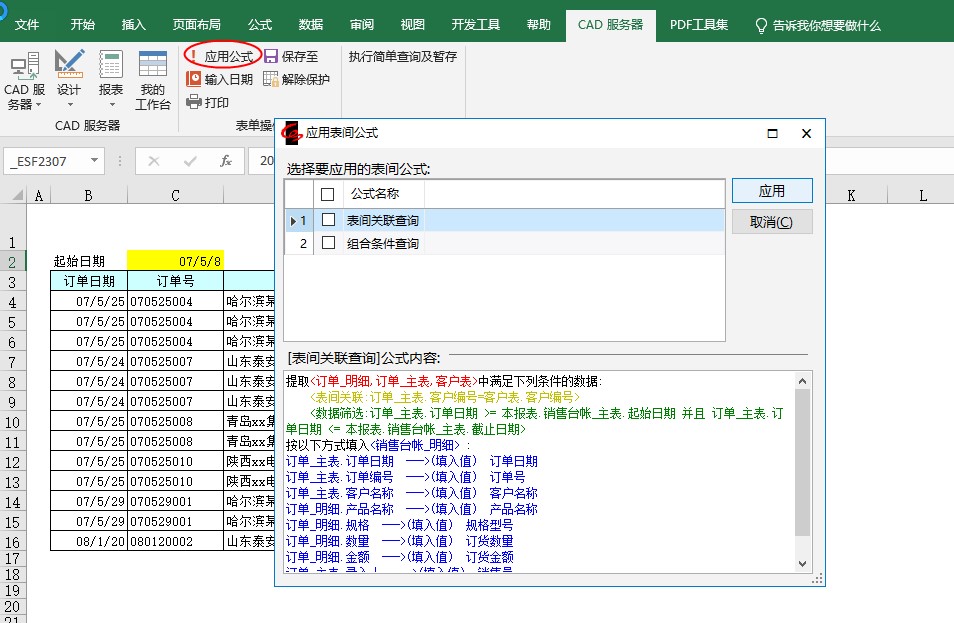Image resolution: width=954 pixels, height=623 pixels.
Task: Click the formula content vertical scrollbar
Action: click(802, 470)
